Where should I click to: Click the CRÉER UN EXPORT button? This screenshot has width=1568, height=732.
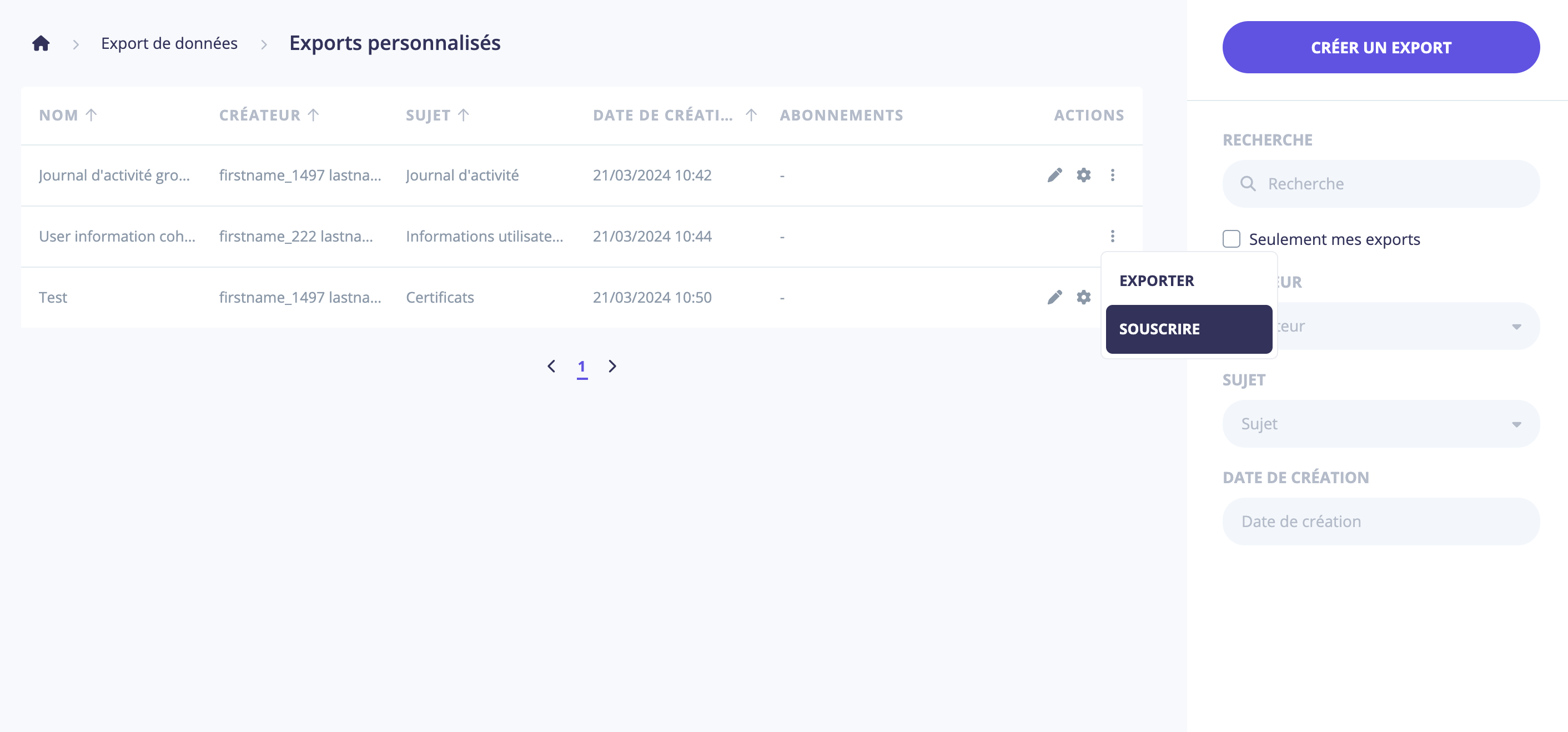[x=1380, y=47]
